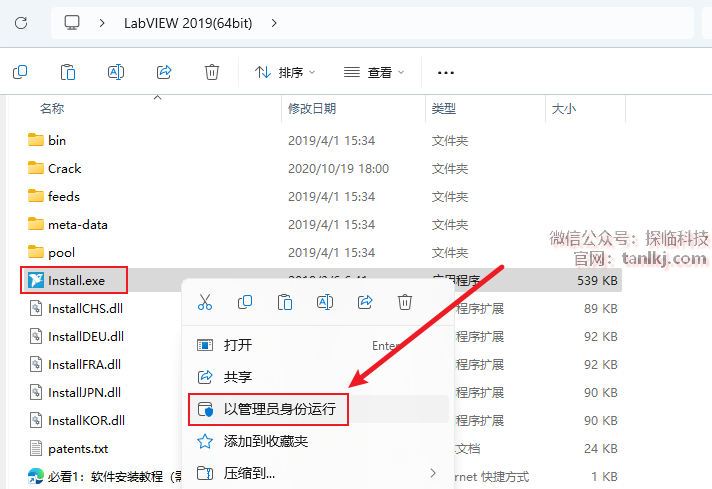Expand the 压缩到... submenu arrow
The image size is (712, 489).
433,472
